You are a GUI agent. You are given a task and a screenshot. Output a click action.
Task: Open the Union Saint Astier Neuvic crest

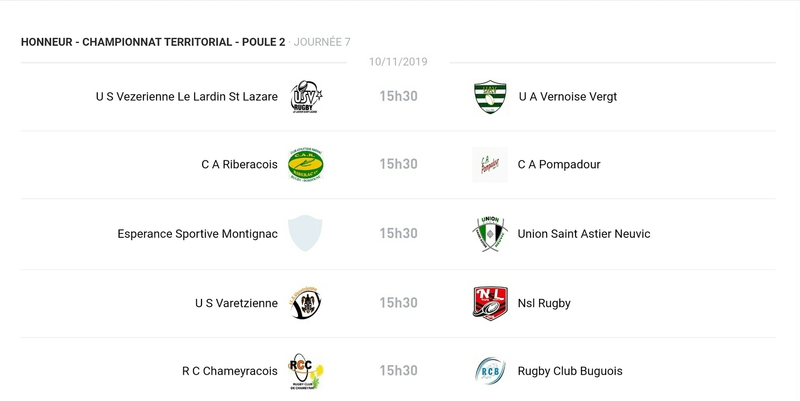pyautogui.click(x=490, y=233)
